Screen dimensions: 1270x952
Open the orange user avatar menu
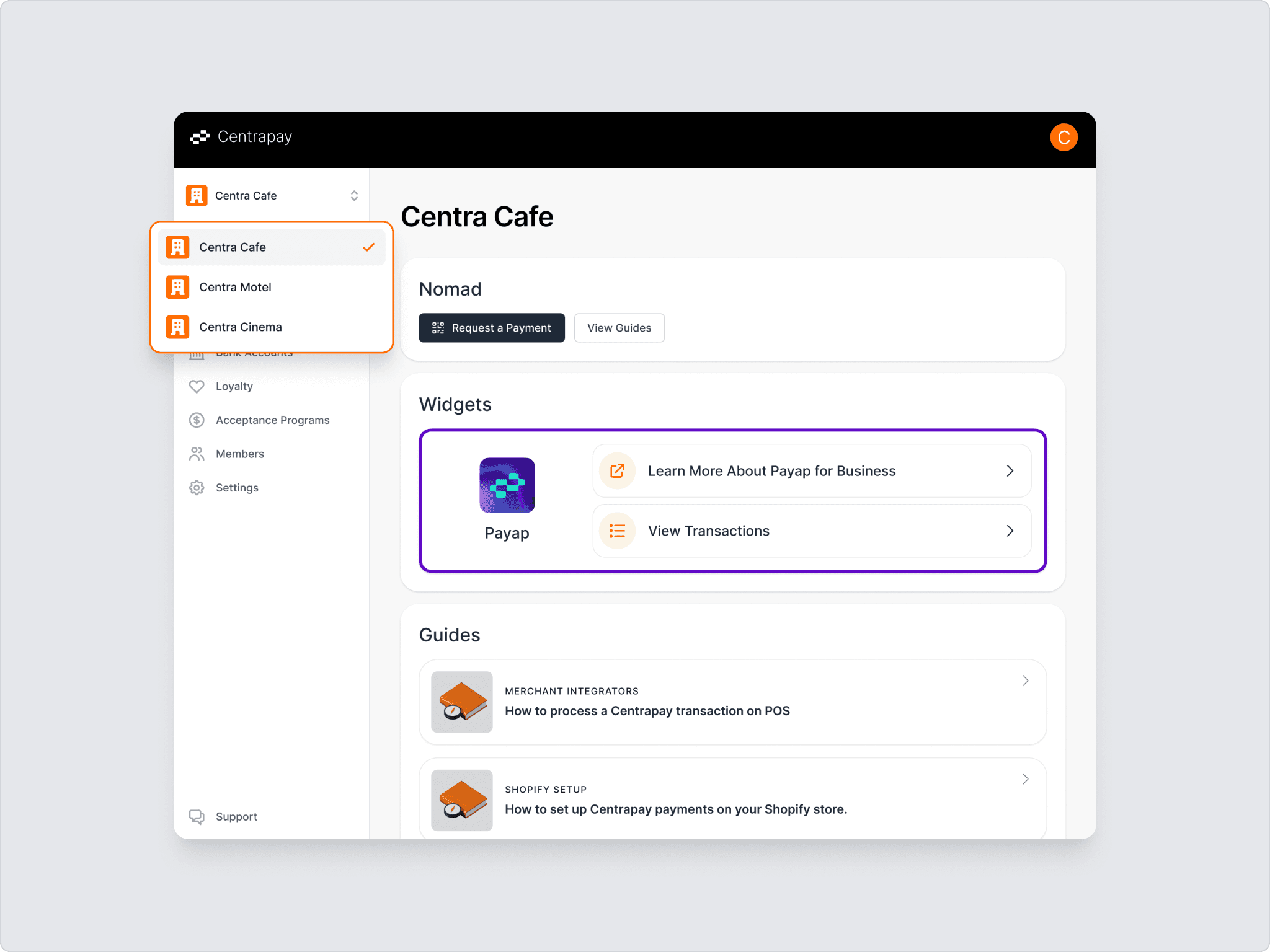(1064, 137)
